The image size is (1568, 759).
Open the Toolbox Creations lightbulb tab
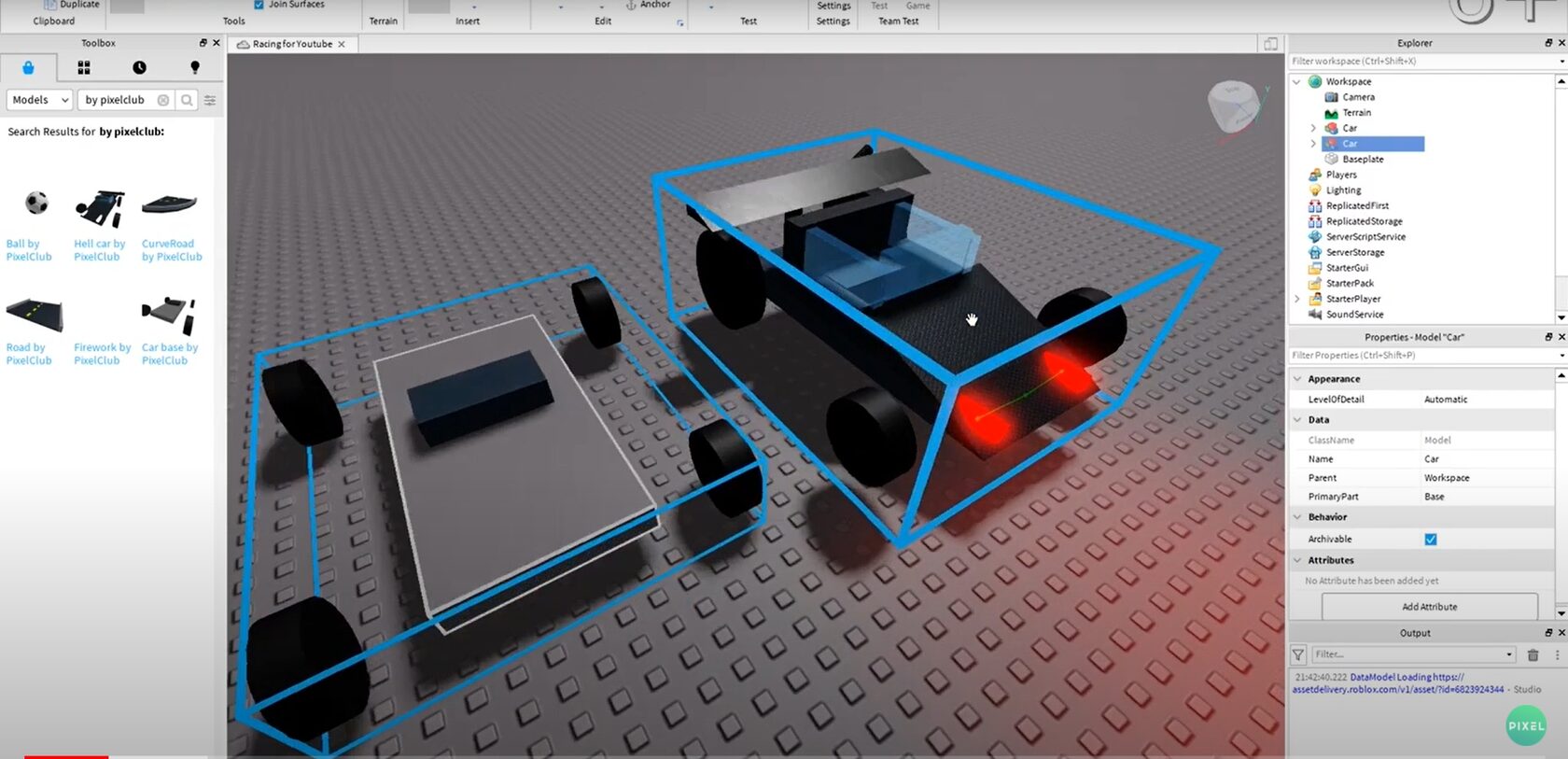pyautogui.click(x=195, y=67)
